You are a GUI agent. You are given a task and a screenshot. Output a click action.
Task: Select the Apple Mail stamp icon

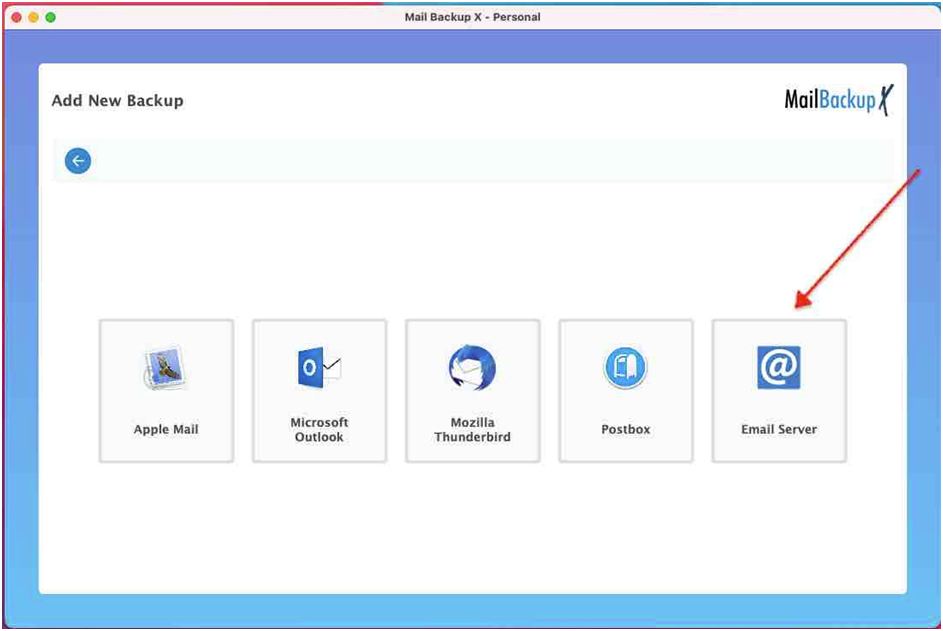[x=165, y=368]
